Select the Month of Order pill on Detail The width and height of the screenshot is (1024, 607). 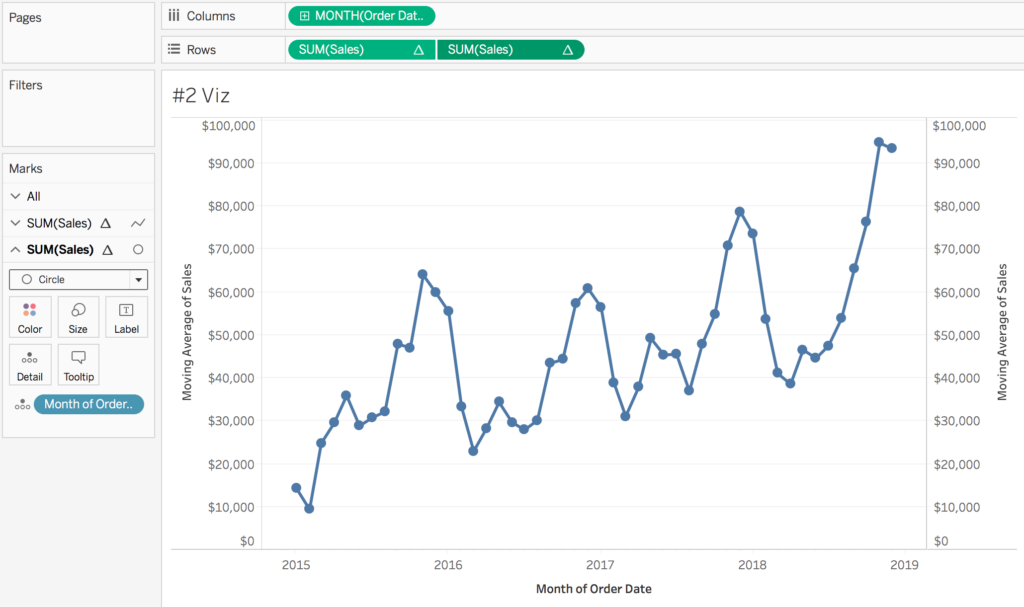click(88, 404)
